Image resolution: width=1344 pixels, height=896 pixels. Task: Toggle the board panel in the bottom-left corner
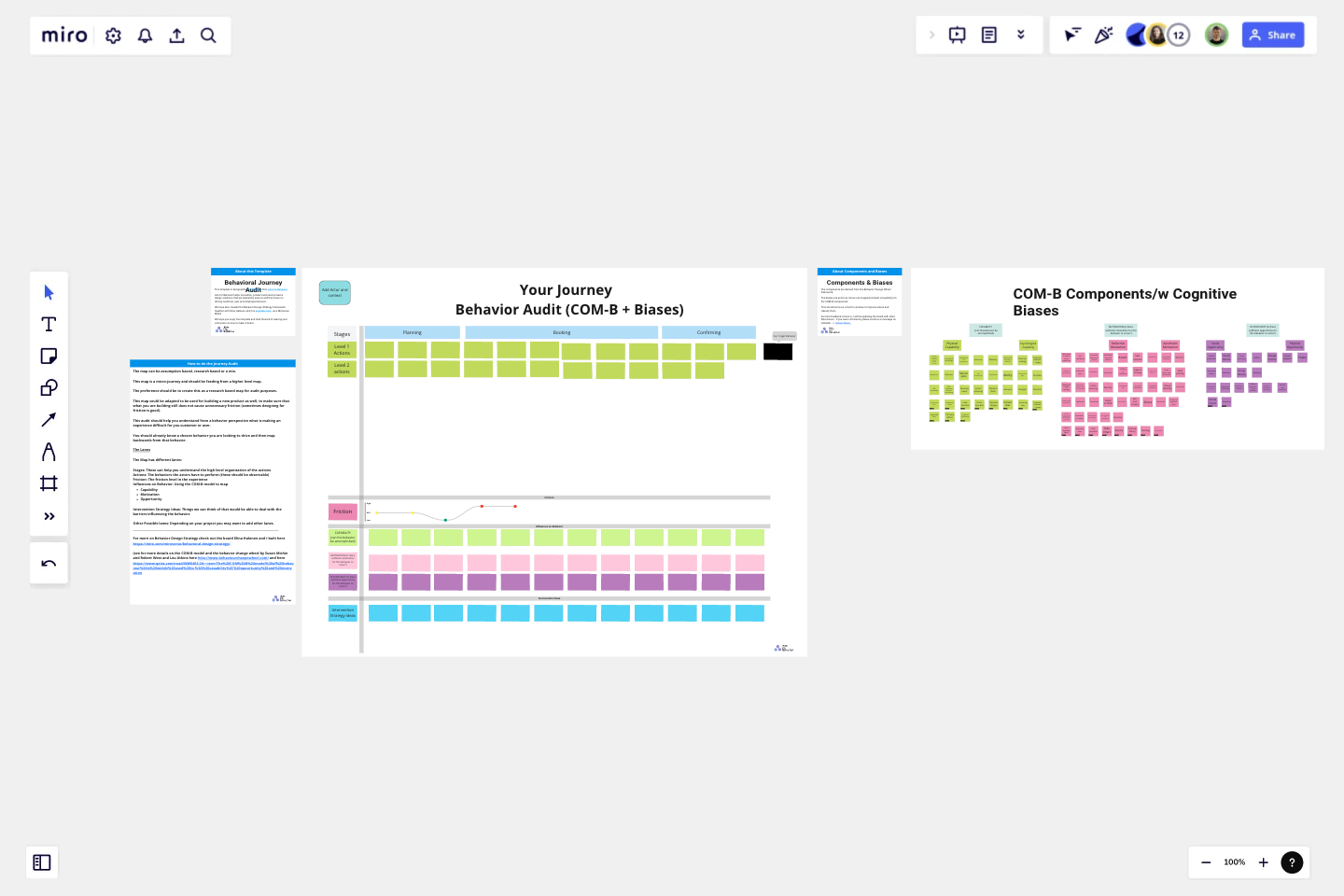pyautogui.click(x=41, y=862)
